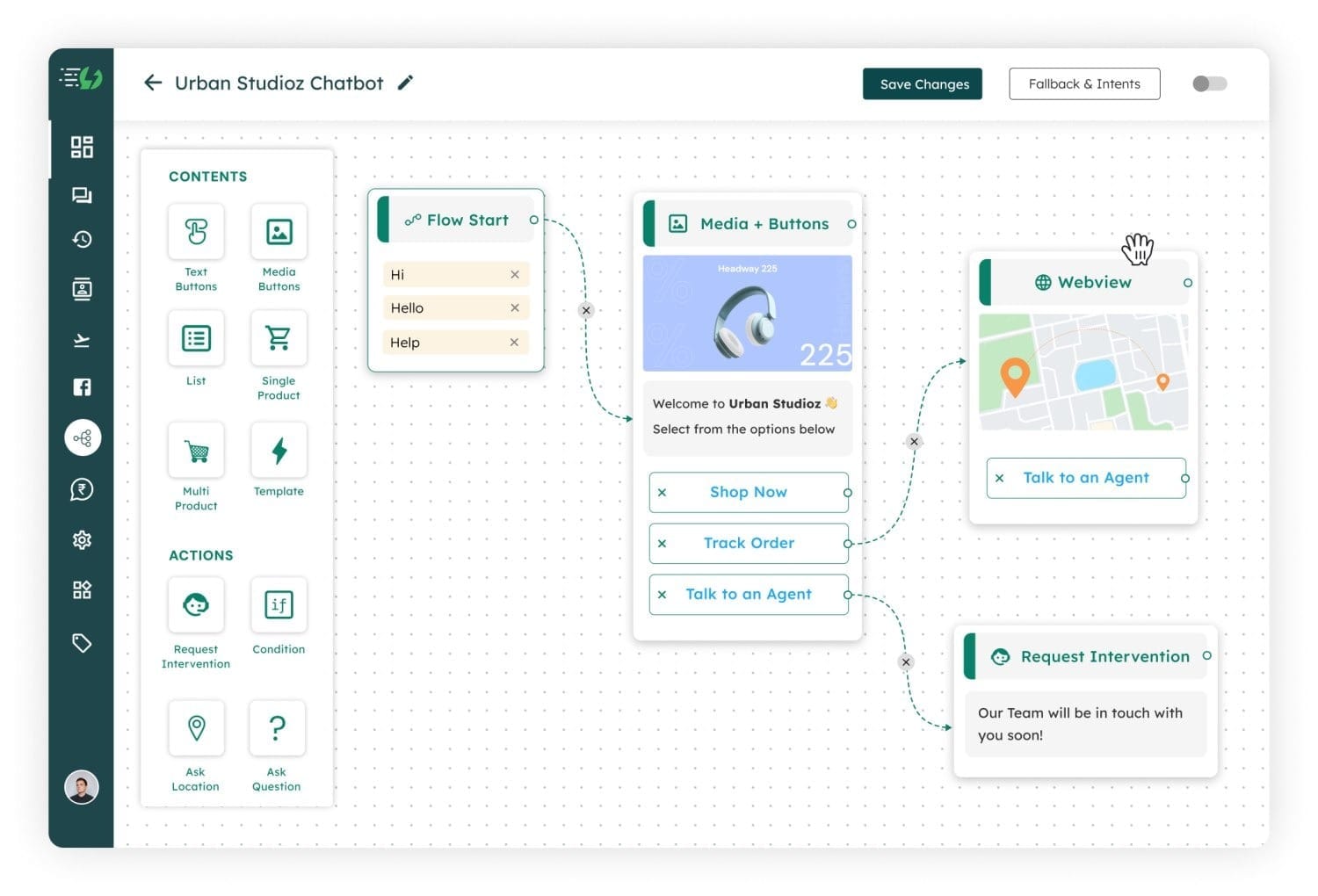Screen dimensions: 1318x896
Task: Flip the toggle switch next to Fallback & Intents
Action: coord(1209,83)
